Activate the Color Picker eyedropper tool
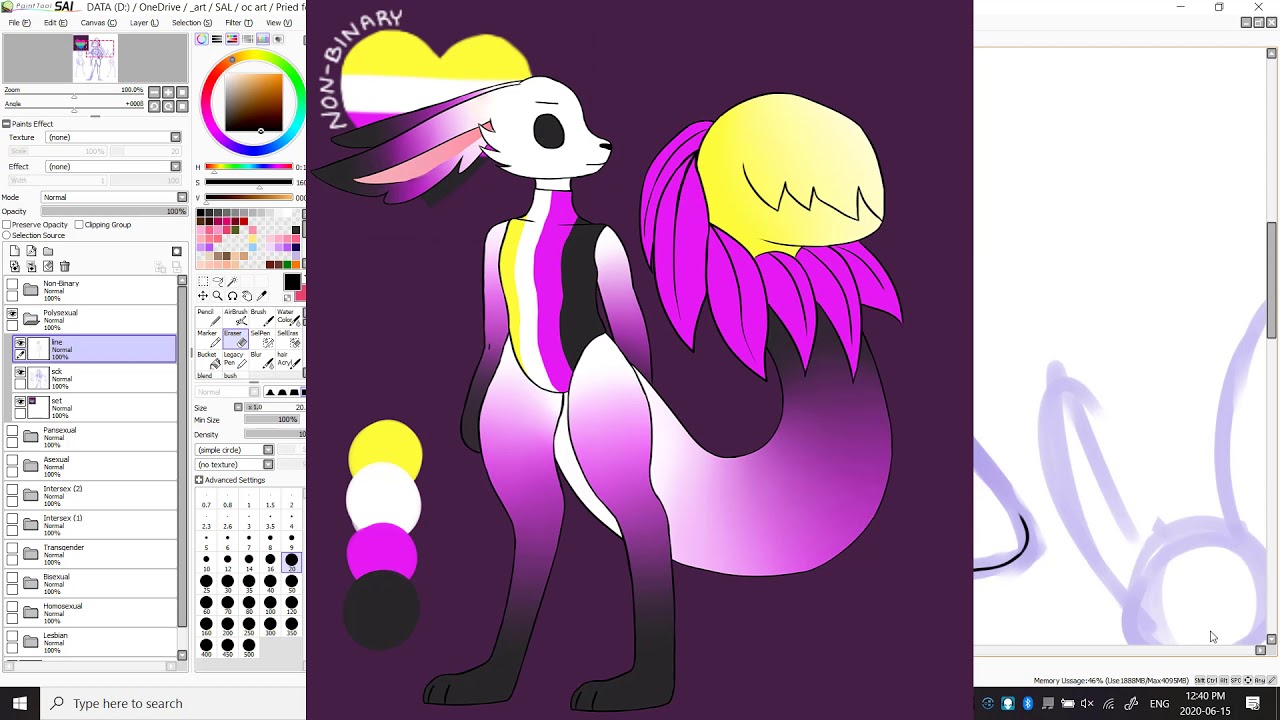 262,296
